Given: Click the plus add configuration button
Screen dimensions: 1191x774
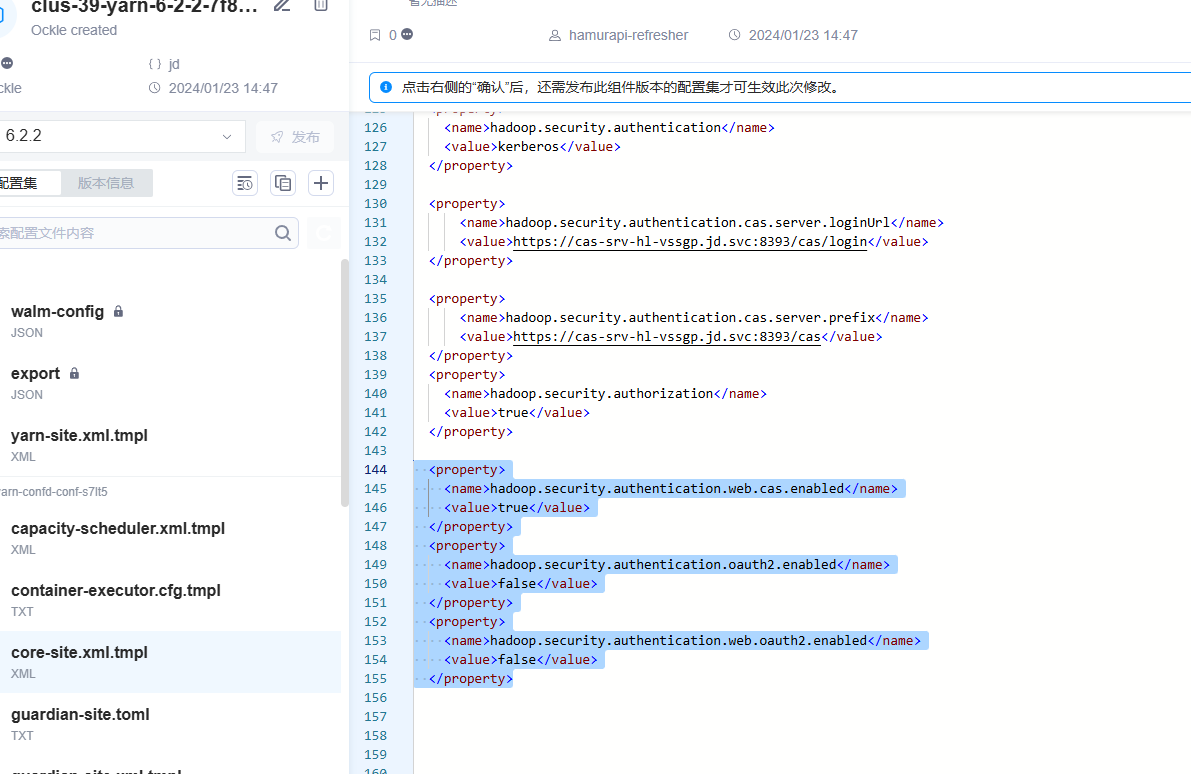Looking at the screenshot, I should [321, 183].
